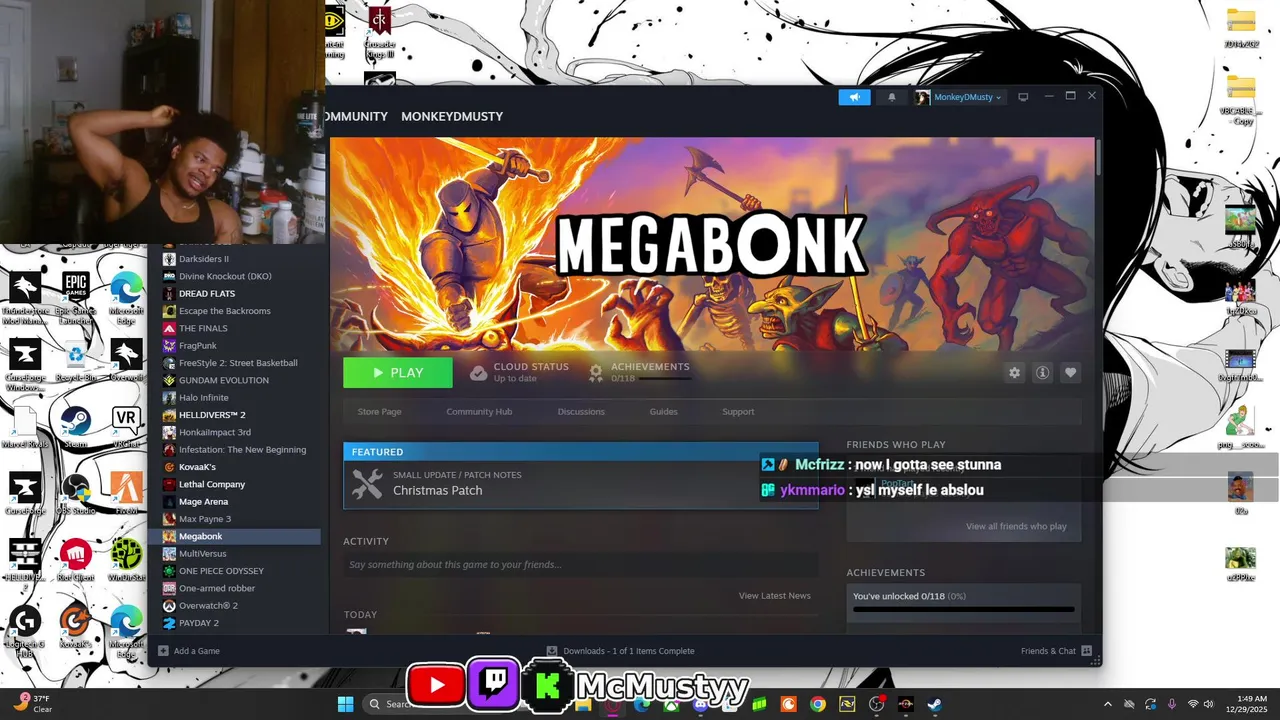Viewport: 1280px width, 720px height.
Task: Open Google Chrome from the taskbar
Action: click(x=818, y=704)
